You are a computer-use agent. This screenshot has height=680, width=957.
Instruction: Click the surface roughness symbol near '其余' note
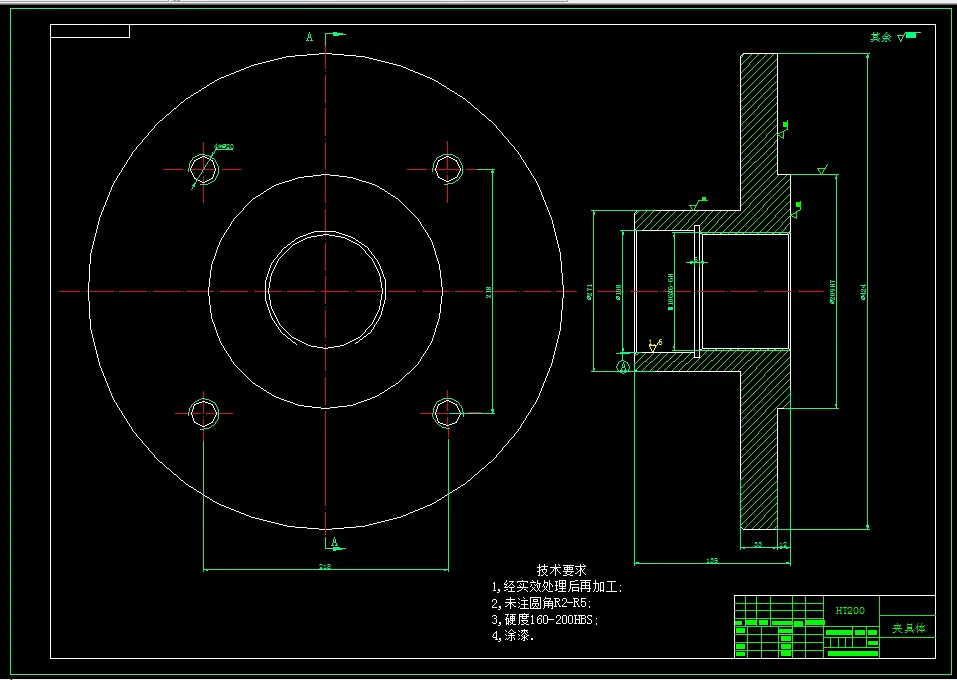coord(901,38)
